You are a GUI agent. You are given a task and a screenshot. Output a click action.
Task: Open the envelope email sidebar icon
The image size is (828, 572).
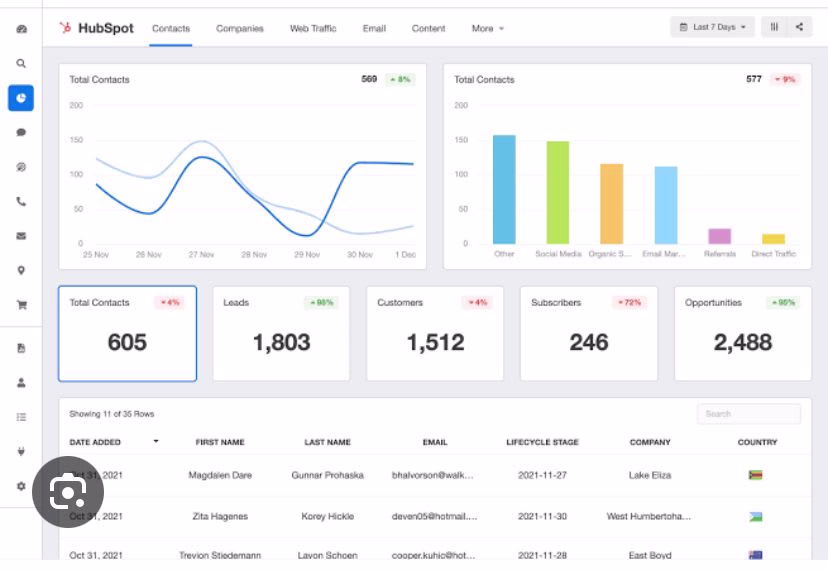21,236
